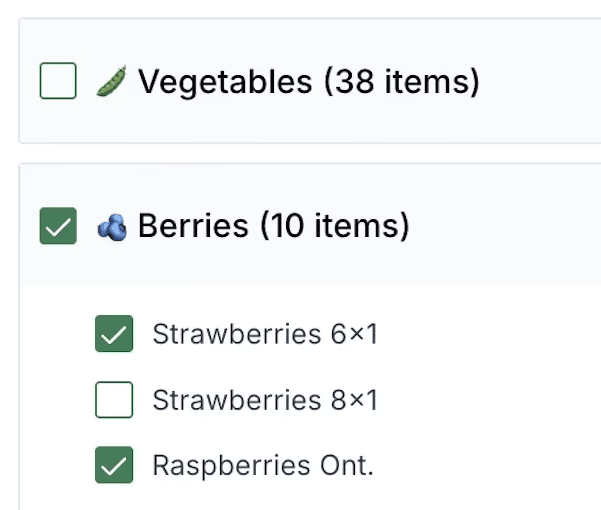601x510 pixels.
Task: Tick the Strawberries 8×1 checkbox
Action: click(114, 400)
